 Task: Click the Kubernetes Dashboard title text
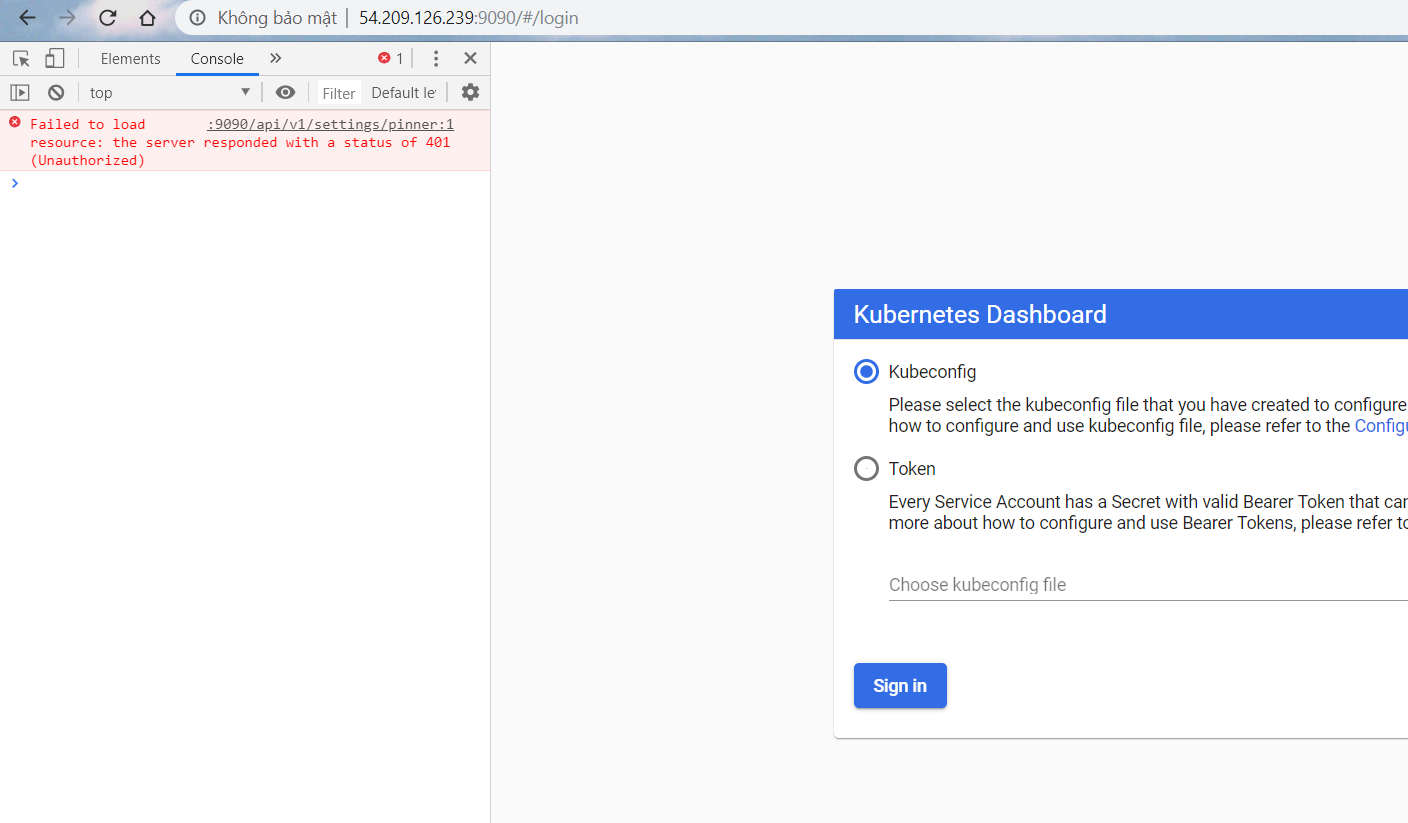point(980,314)
